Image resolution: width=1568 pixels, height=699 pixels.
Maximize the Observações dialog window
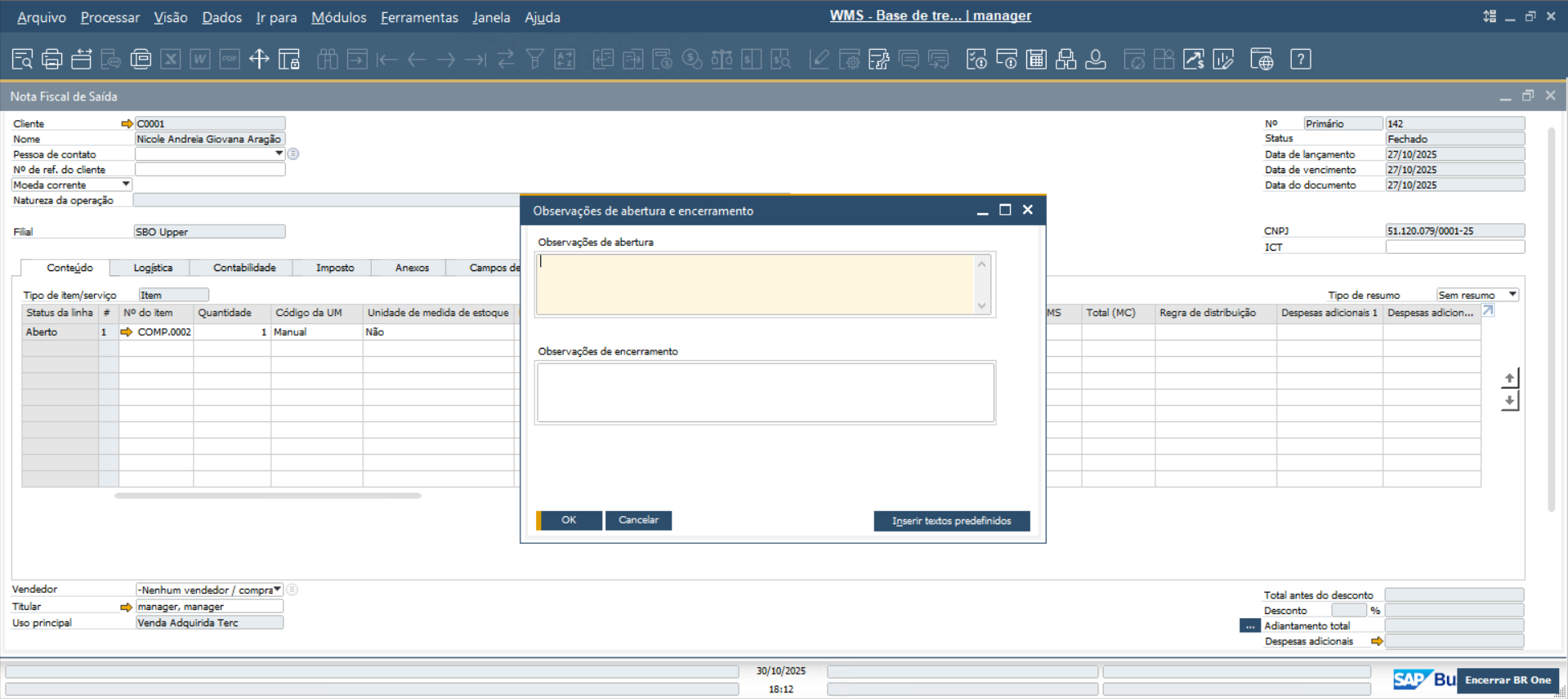(x=1005, y=211)
